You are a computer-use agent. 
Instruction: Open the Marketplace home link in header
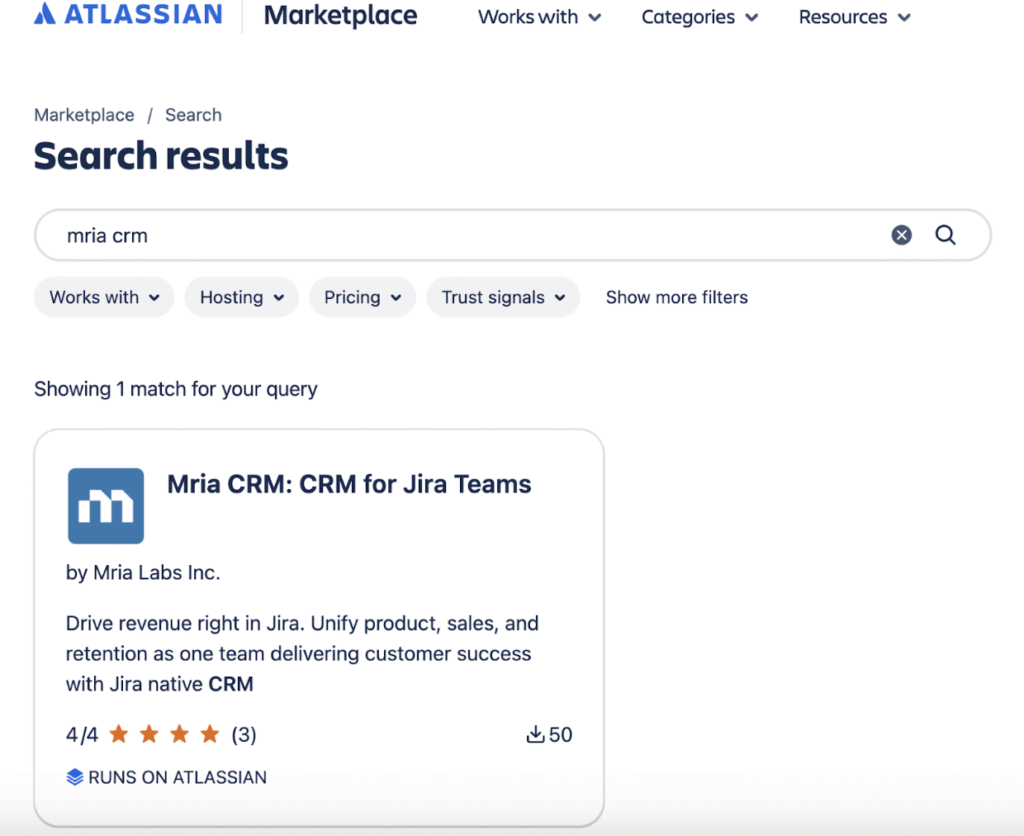tap(340, 15)
